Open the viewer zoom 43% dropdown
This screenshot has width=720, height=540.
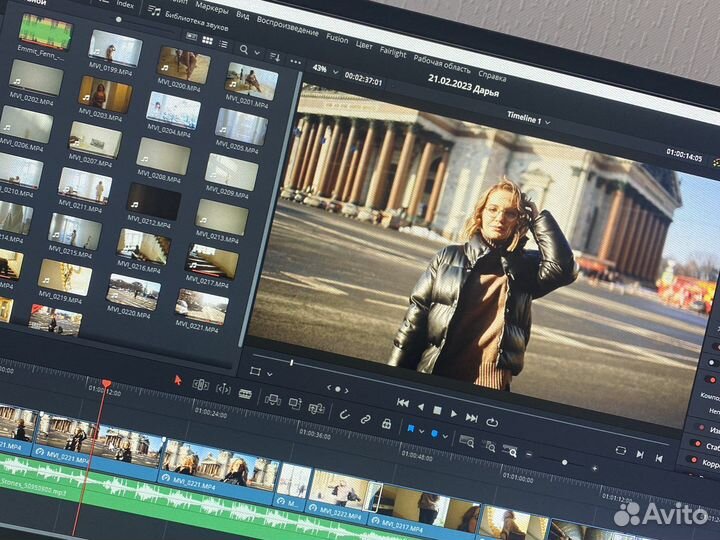pos(322,69)
